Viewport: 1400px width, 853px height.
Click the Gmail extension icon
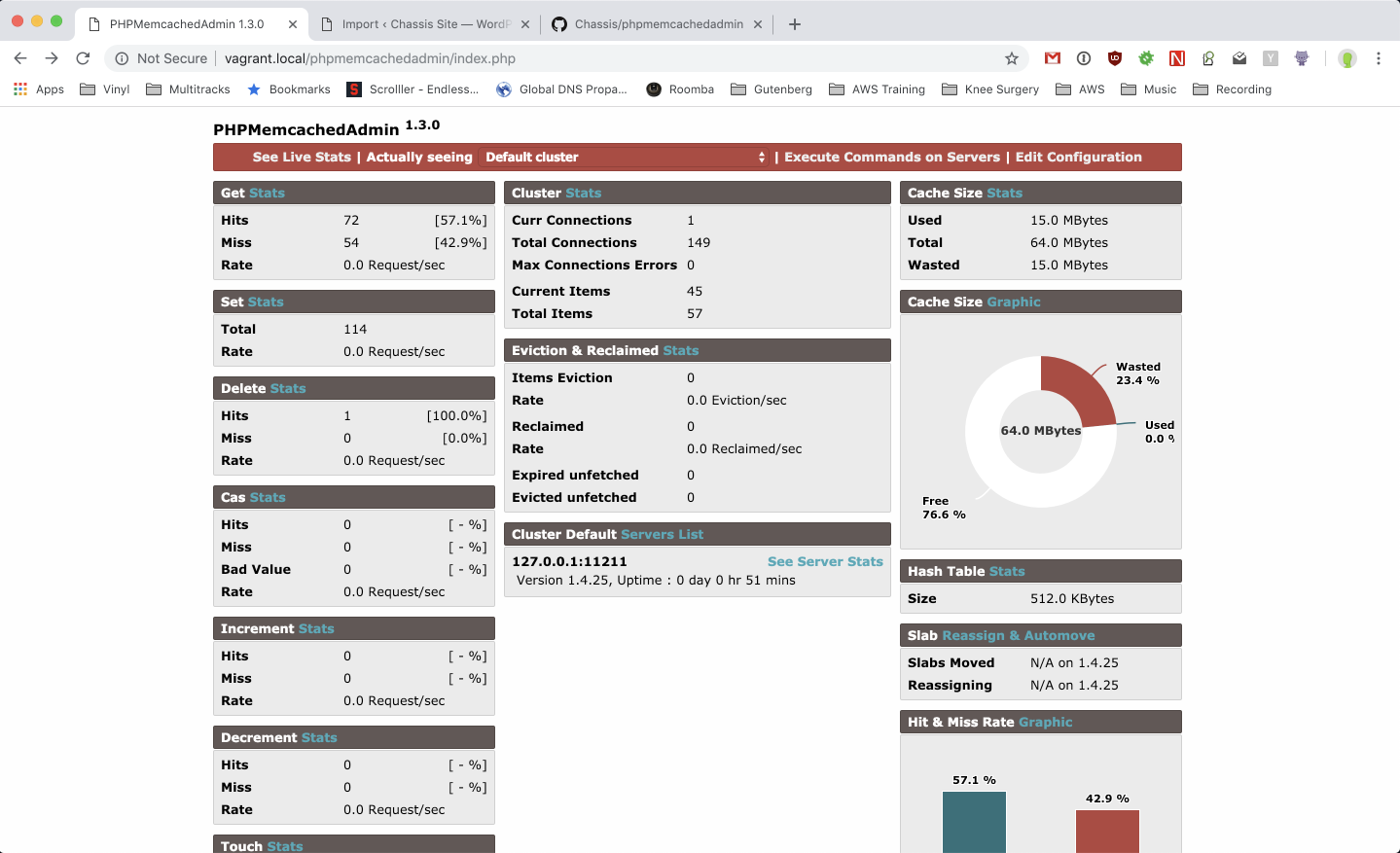click(1053, 58)
